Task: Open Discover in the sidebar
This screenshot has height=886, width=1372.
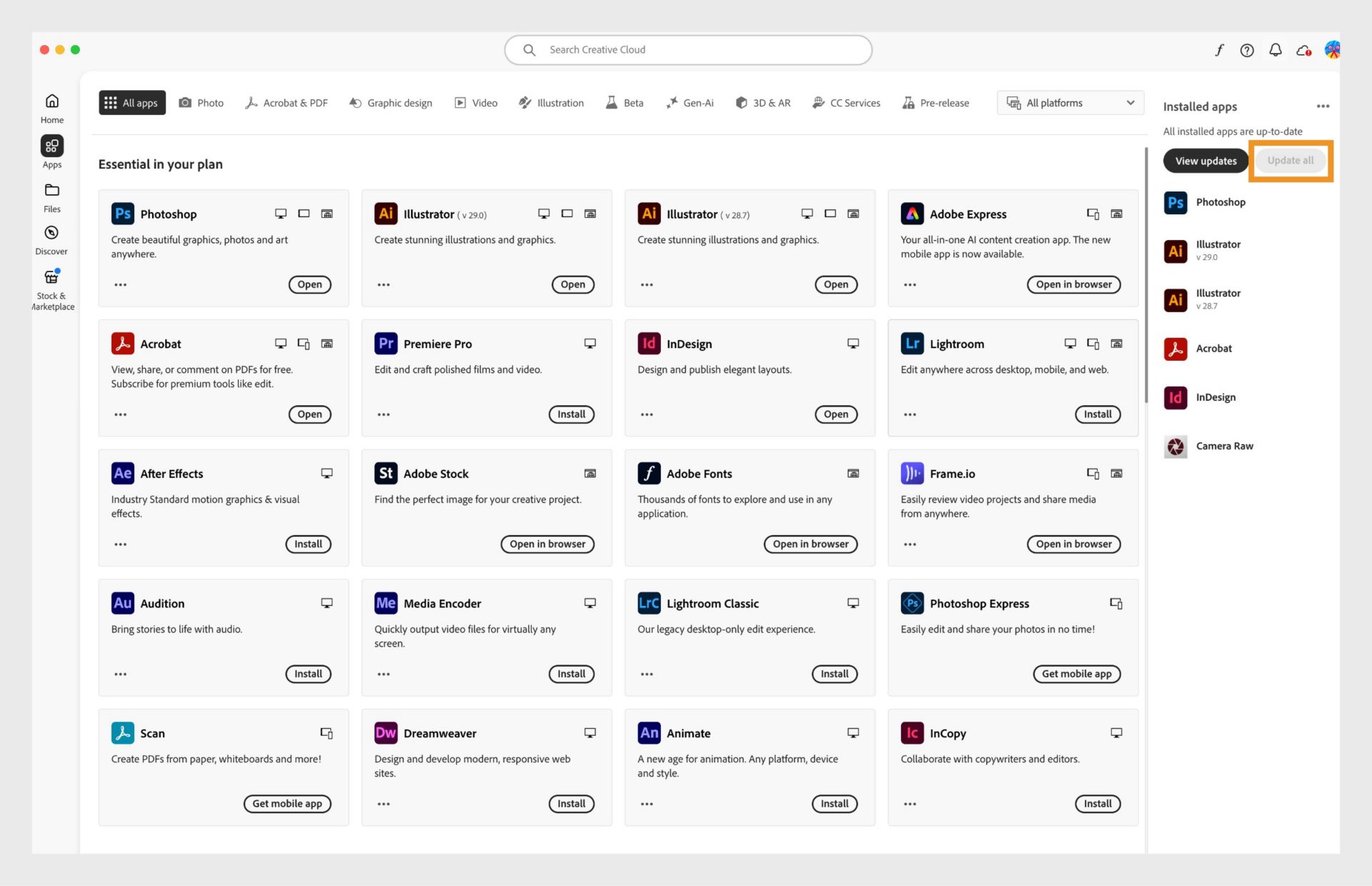Action: tap(51, 238)
